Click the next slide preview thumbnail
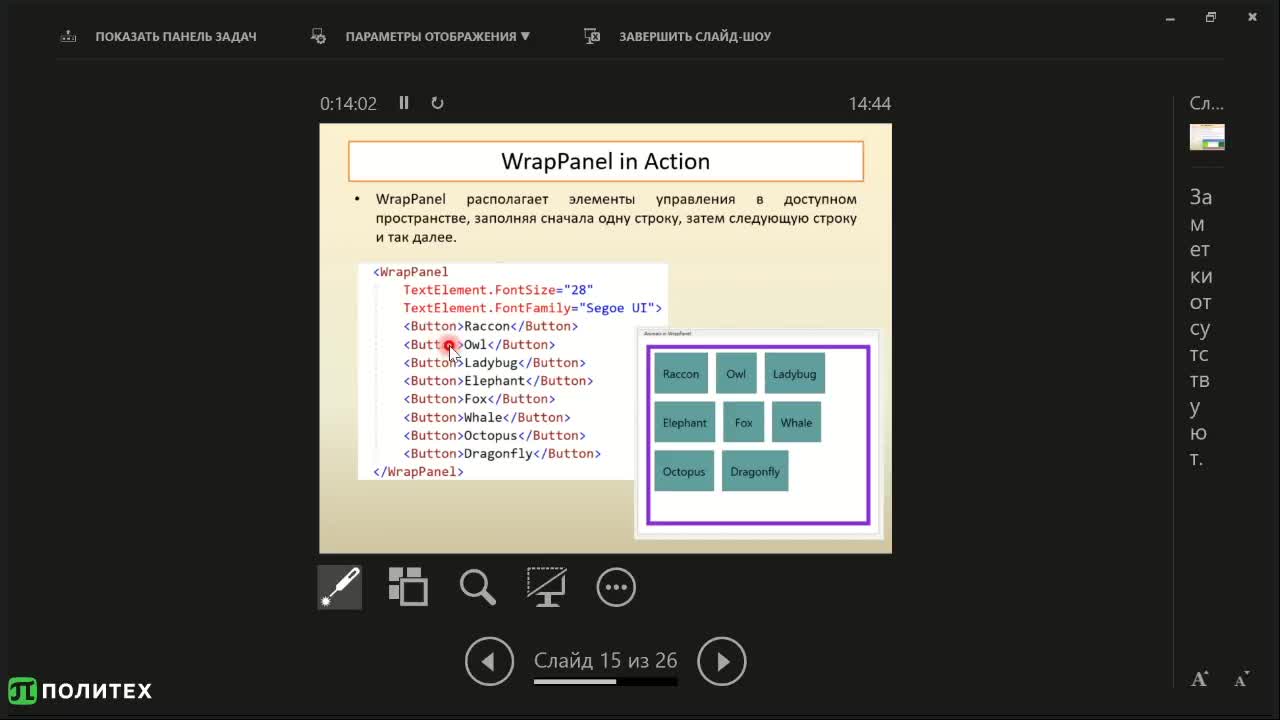This screenshot has width=1280, height=720. pyautogui.click(x=1207, y=137)
